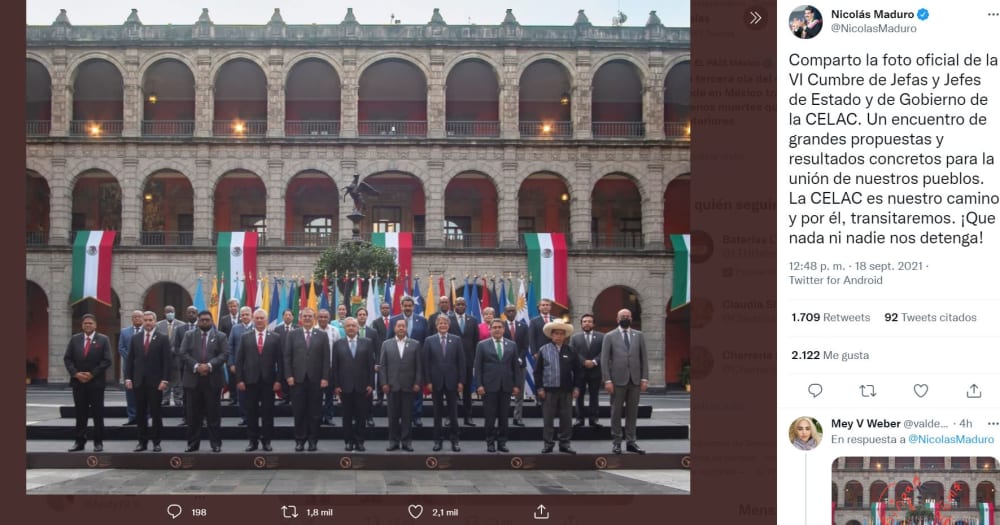Share the tweet using the upload arrow icon
This screenshot has height=525, width=1000.
973,390
